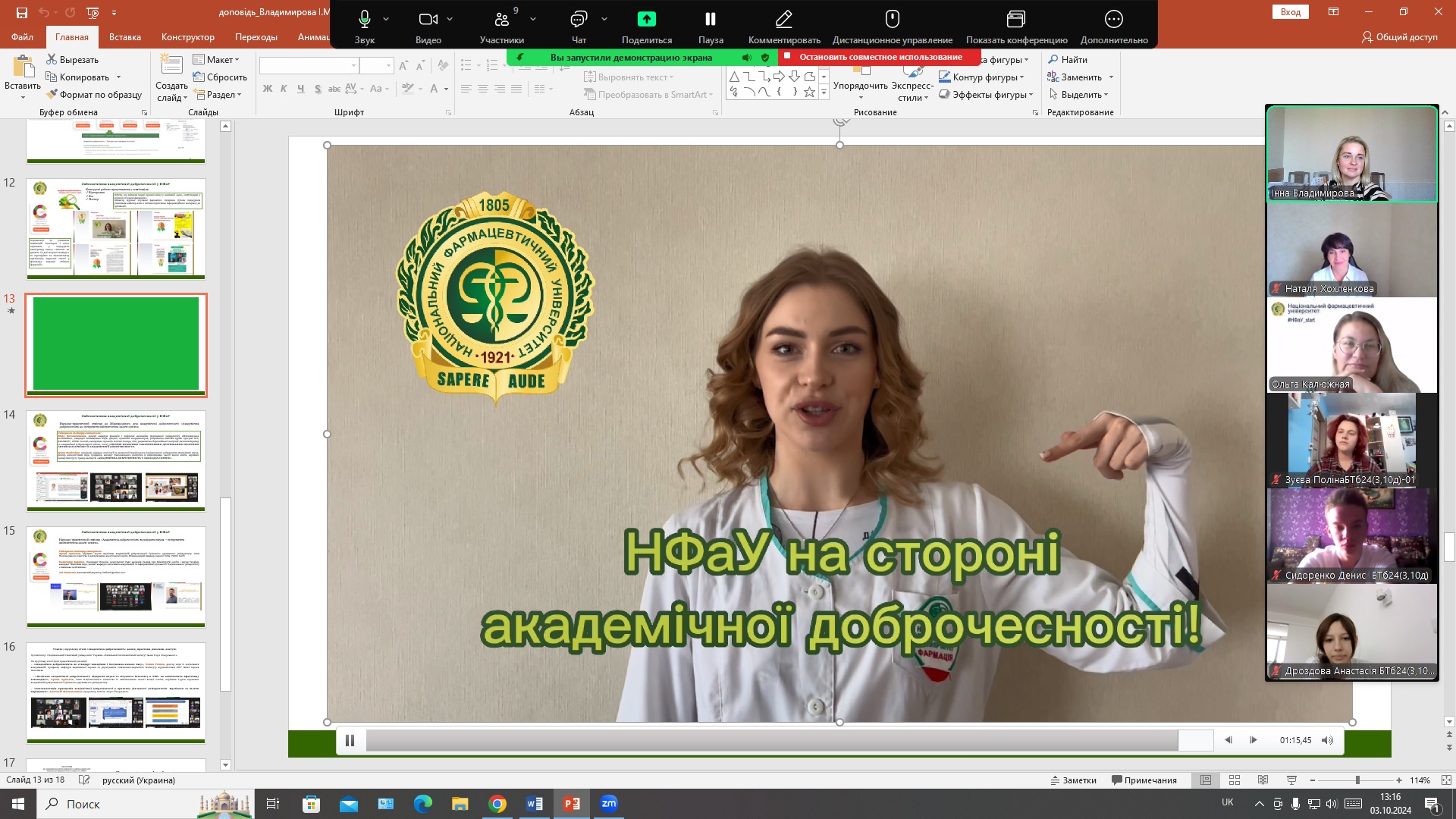The width and height of the screenshot is (1456, 819).
Task: Open Word from the taskbar
Action: (535, 804)
